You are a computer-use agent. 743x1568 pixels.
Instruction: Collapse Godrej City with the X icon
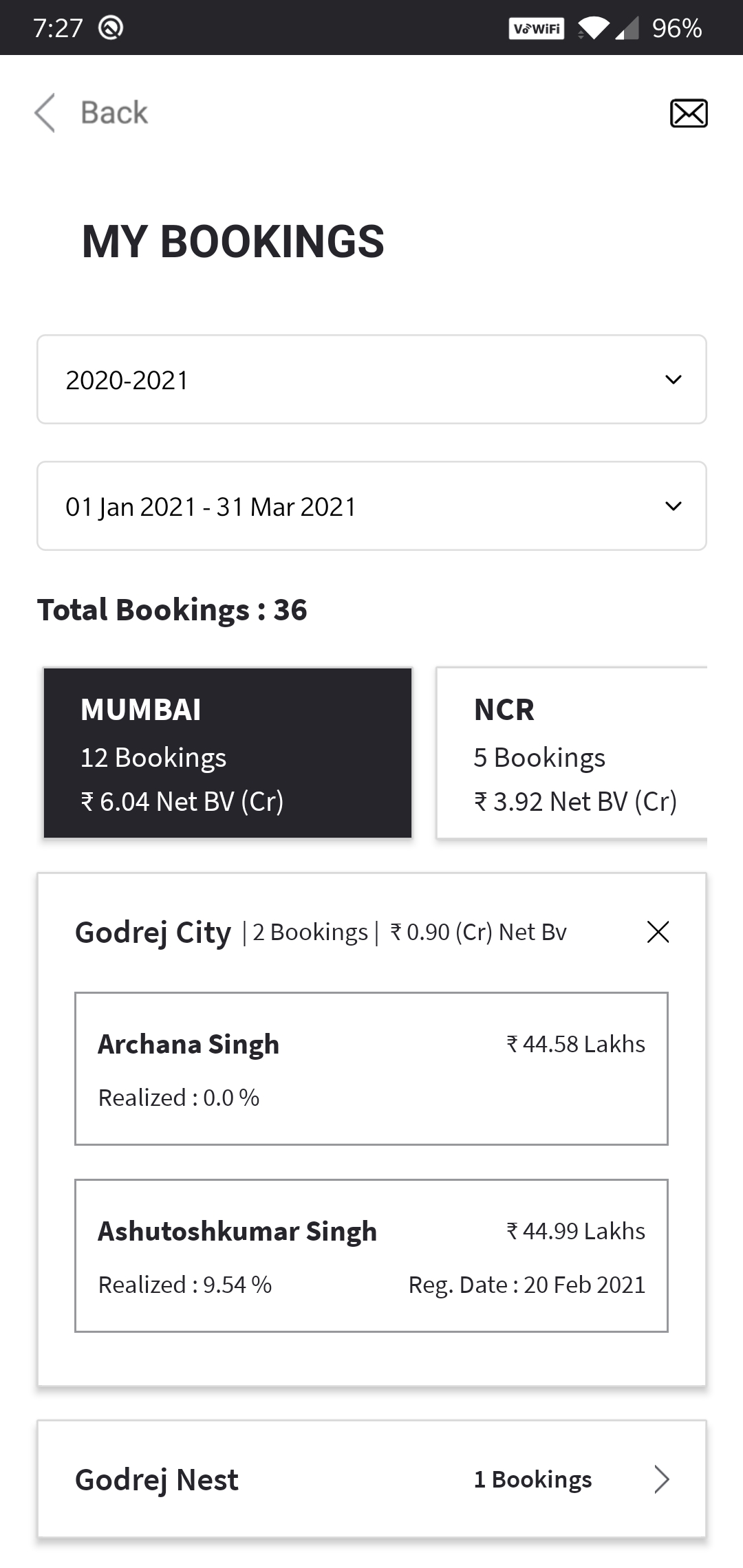[x=658, y=933]
